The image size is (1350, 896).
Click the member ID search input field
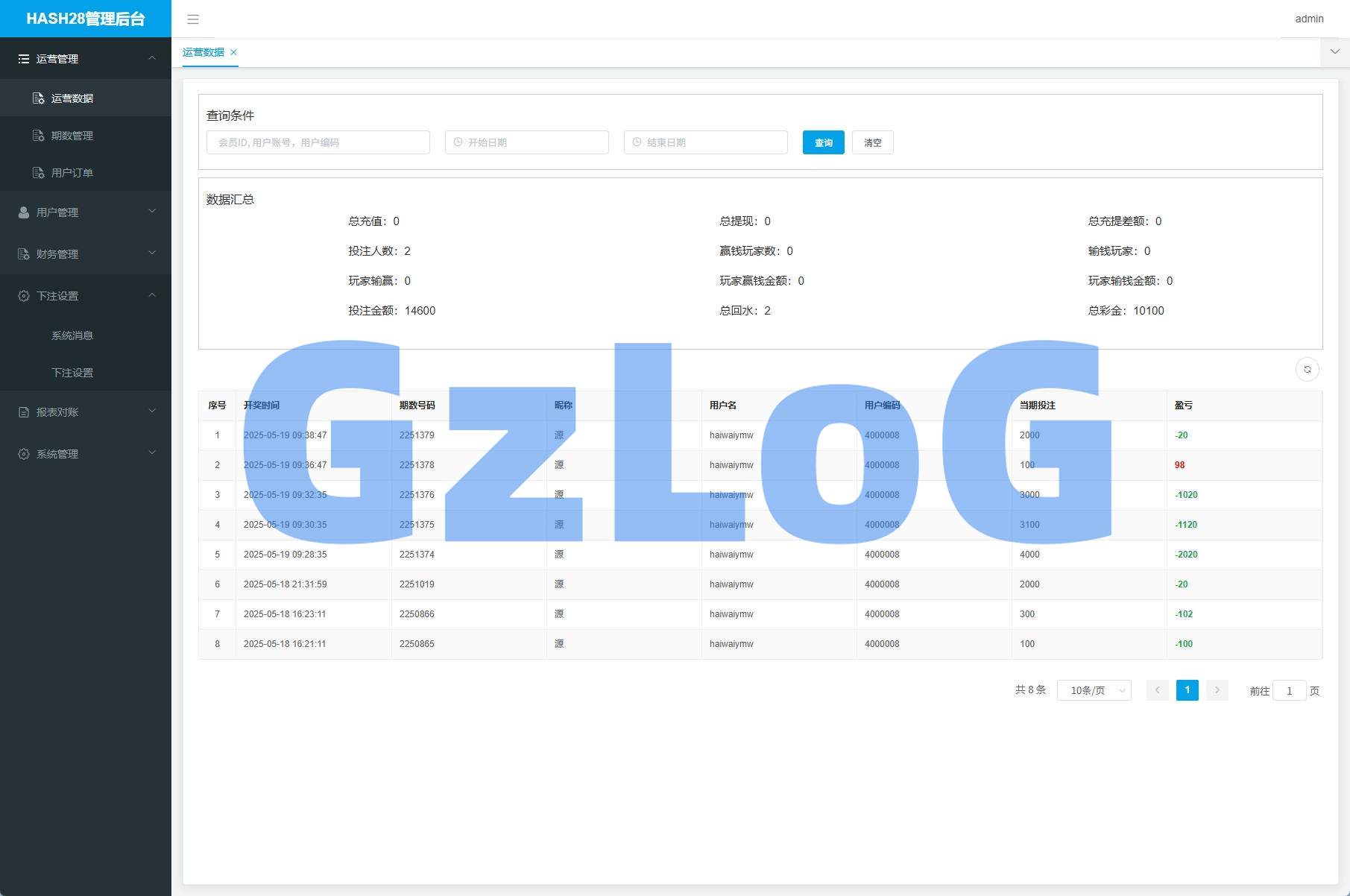point(318,142)
